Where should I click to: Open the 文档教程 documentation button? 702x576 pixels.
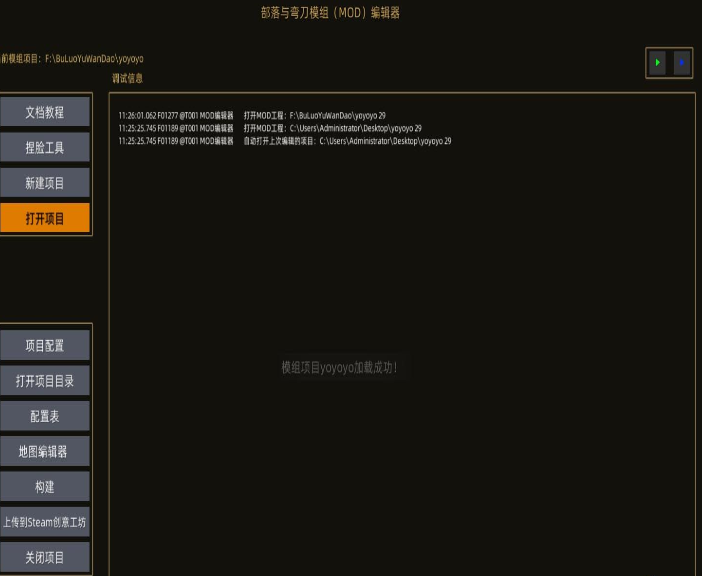[x=44, y=112]
